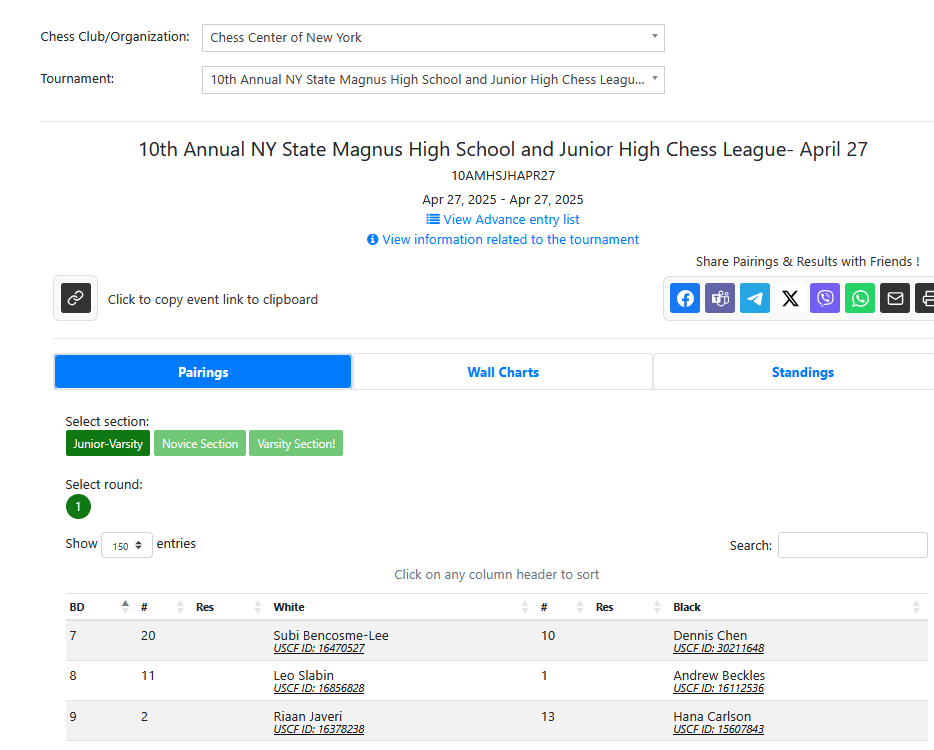
Task: Switch to the Wall Charts tab
Action: pyautogui.click(x=503, y=372)
